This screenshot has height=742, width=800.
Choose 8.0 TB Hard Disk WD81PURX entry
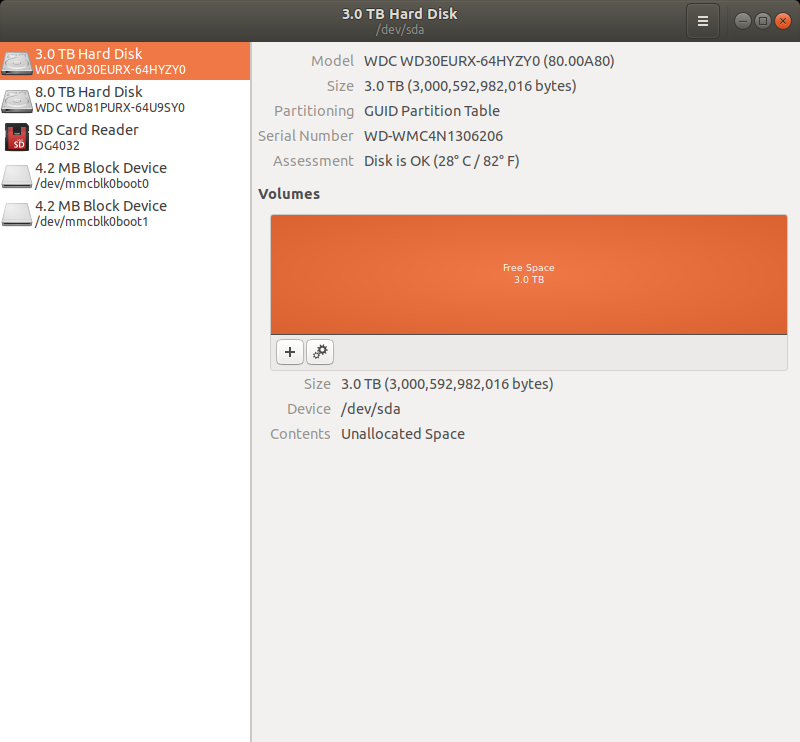(x=125, y=99)
